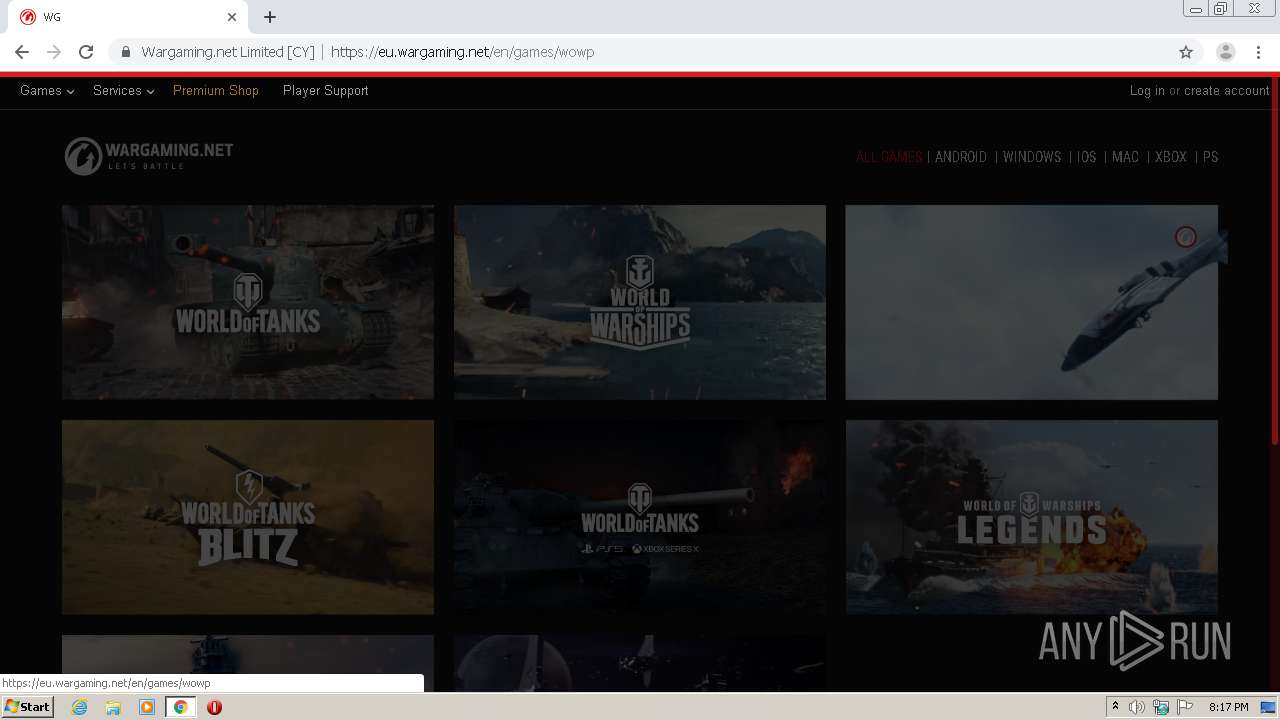1280x720 pixels.
Task: Click the Wargaming.net logo
Action: coord(149,156)
